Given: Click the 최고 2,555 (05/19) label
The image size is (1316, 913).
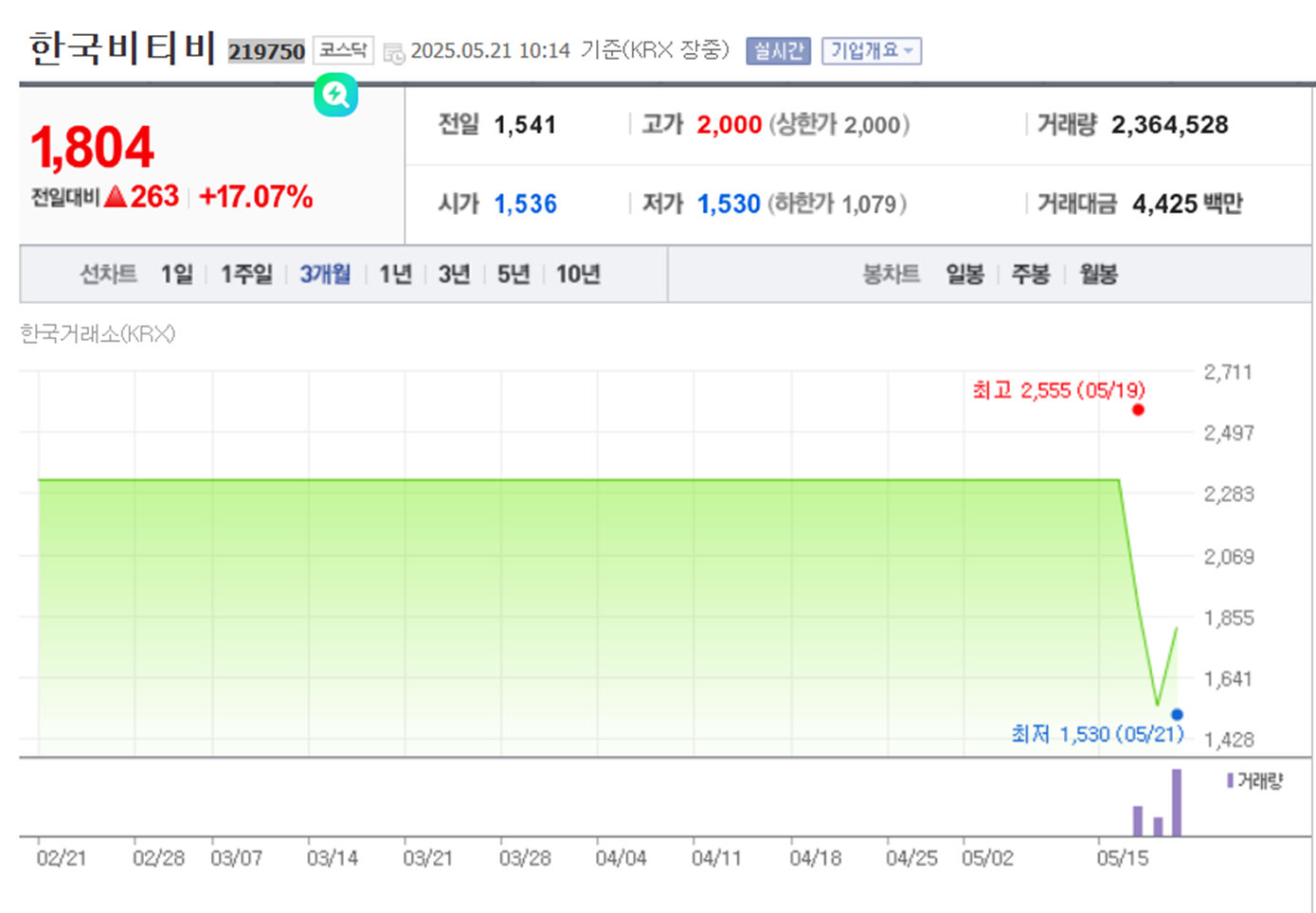Looking at the screenshot, I should coord(1058,390).
